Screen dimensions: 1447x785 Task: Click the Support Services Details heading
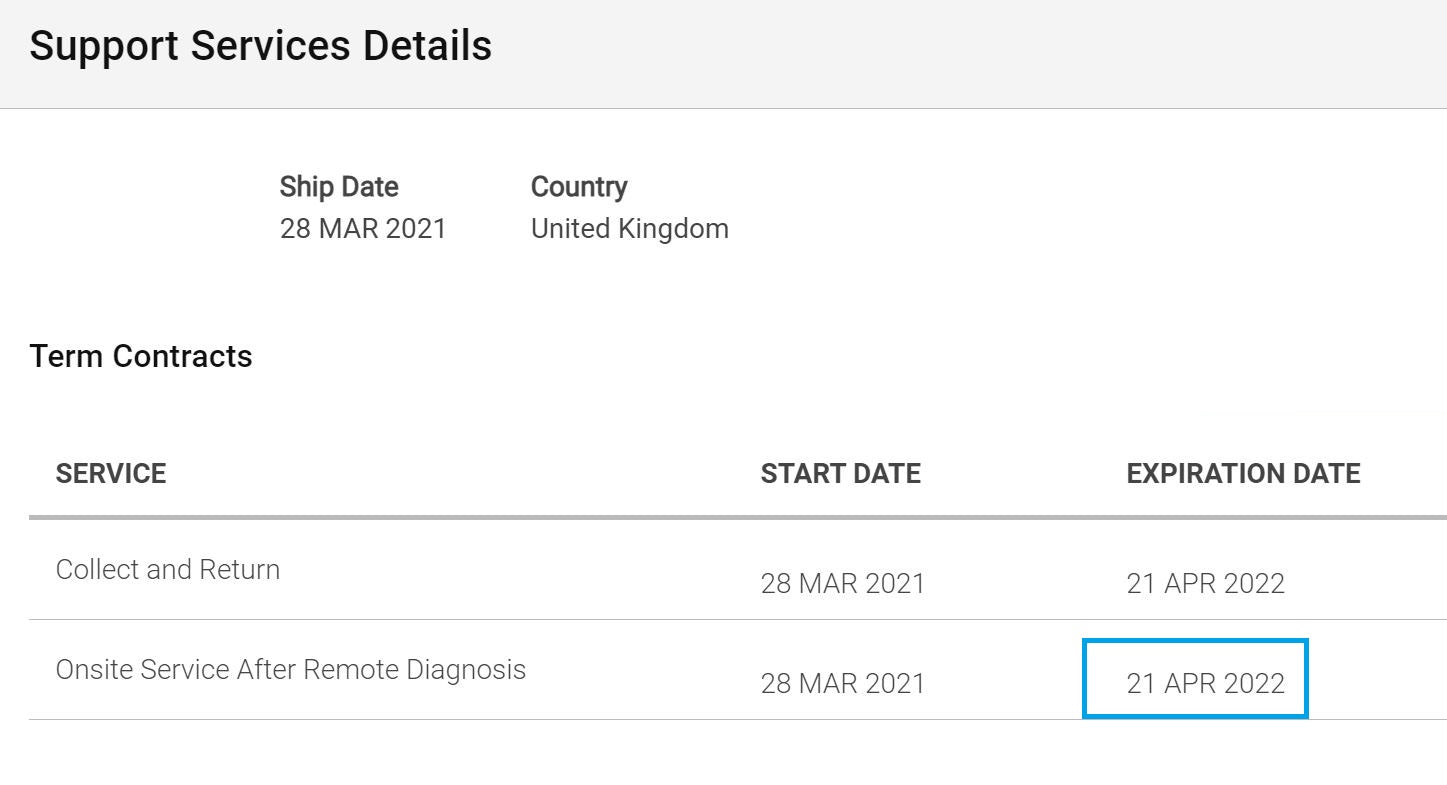pyautogui.click(x=260, y=47)
